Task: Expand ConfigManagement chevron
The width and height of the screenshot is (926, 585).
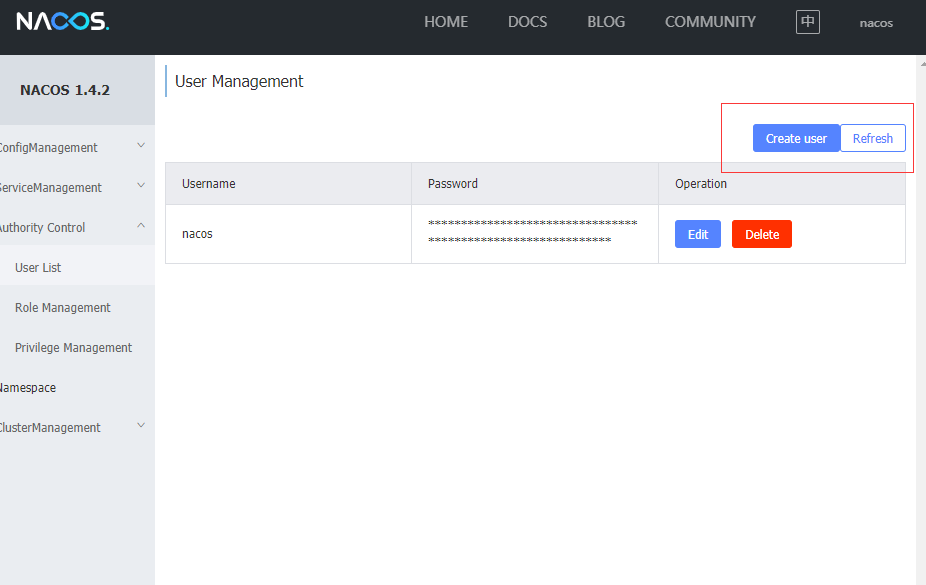Action: coord(141,145)
